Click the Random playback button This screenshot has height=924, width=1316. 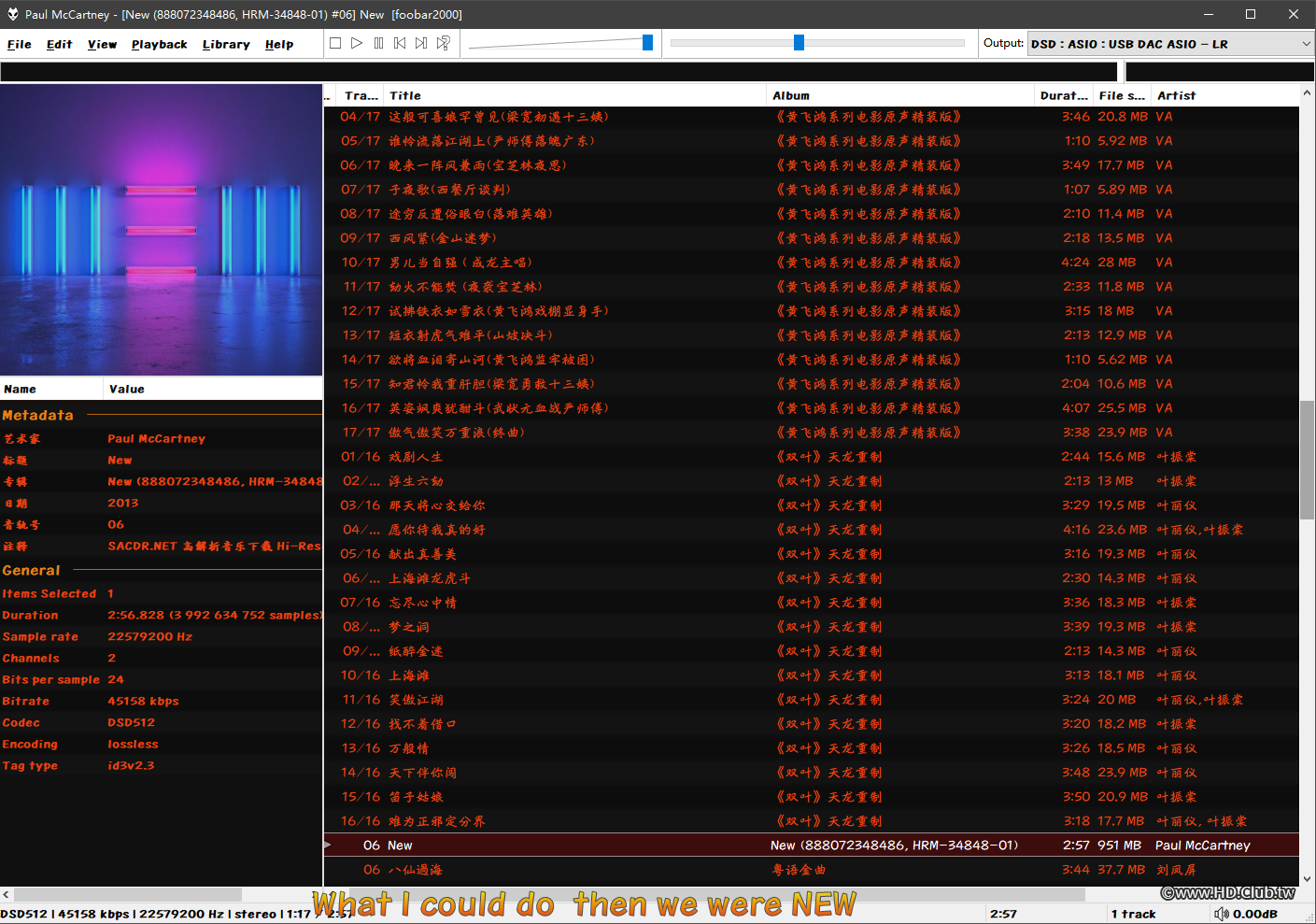pyautogui.click(x=444, y=43)
